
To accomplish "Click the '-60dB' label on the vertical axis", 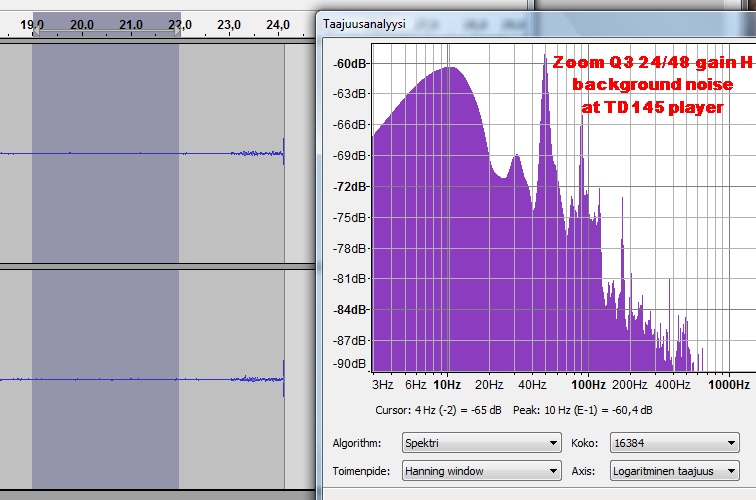I will click(350, 64).
